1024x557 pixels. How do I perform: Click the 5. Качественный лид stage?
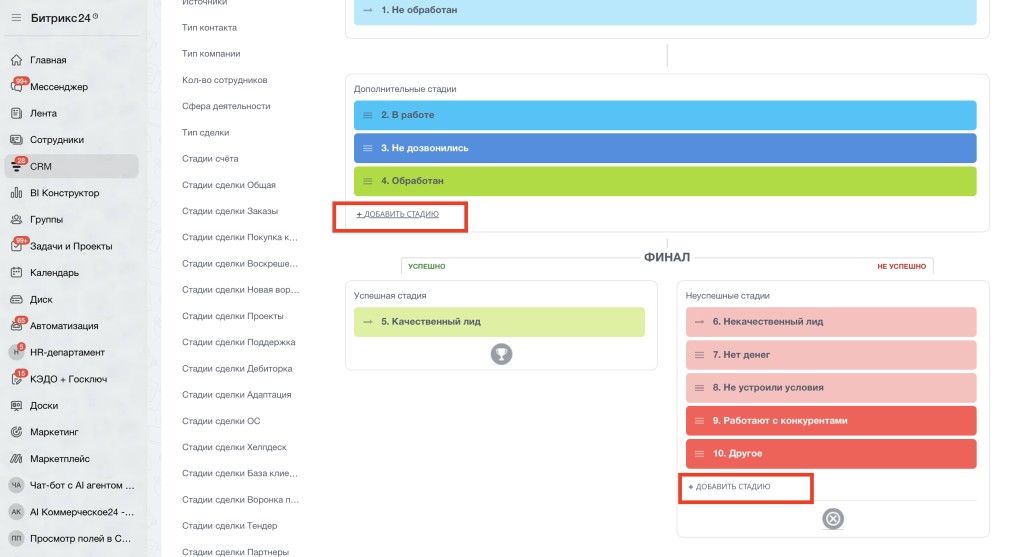(x=499, y=322)
